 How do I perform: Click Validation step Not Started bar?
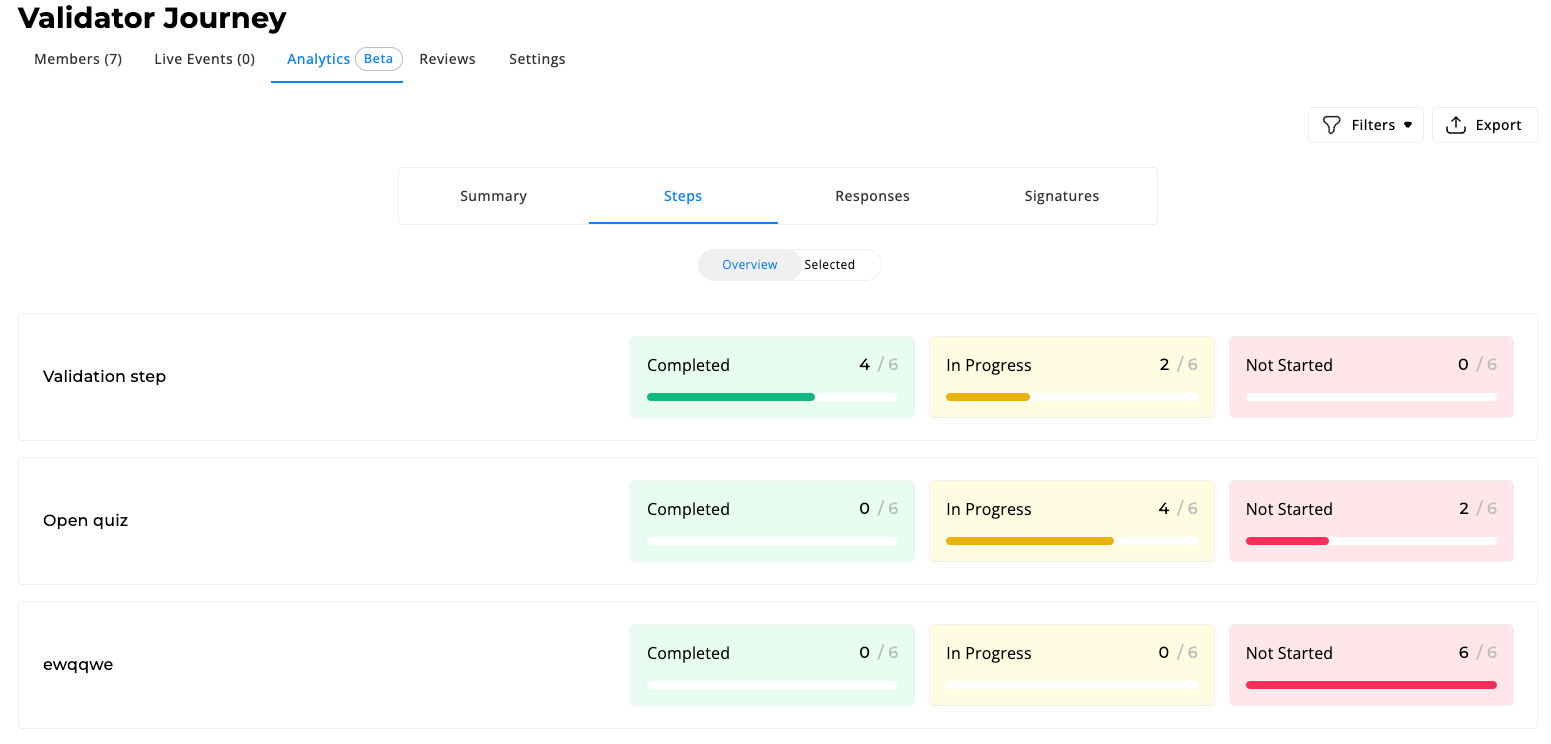(1371, 397)
